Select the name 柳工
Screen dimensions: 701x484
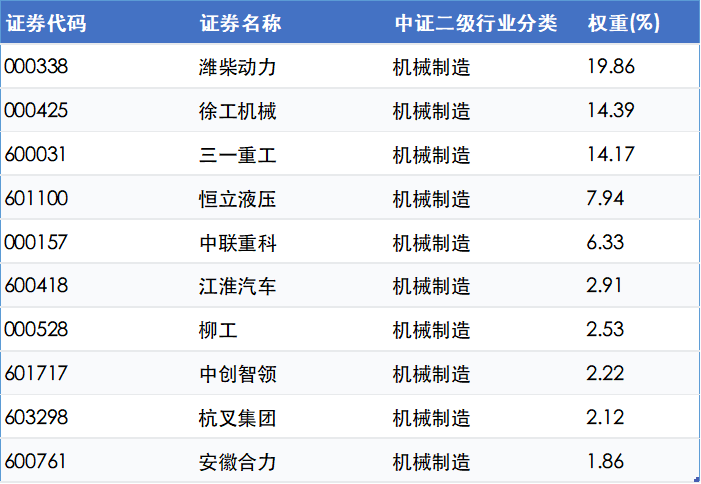[218, 330]
